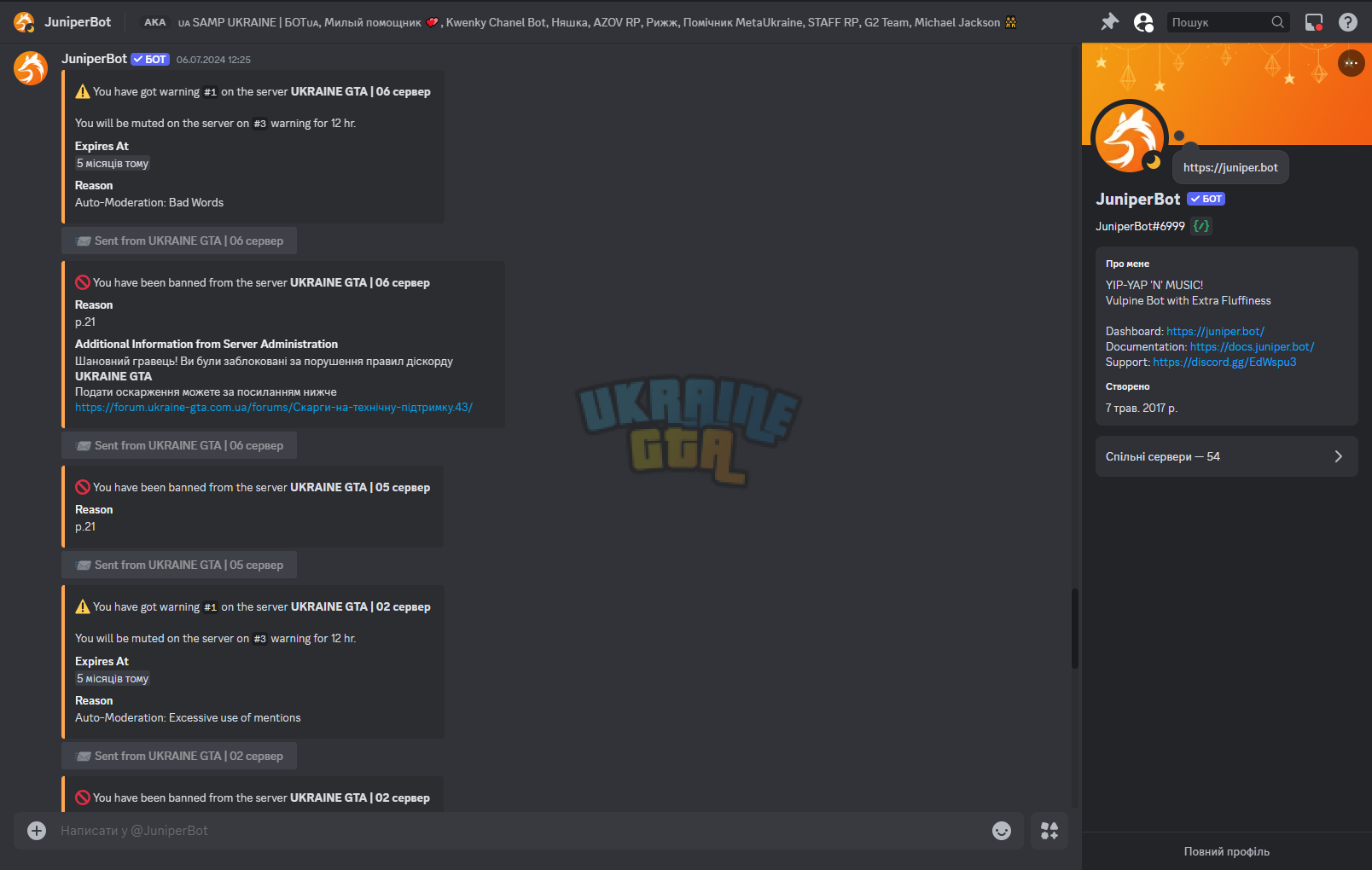Click the chat scrollbar thumb
This screenshot has height=870, width=1372.
point(1075,629)
